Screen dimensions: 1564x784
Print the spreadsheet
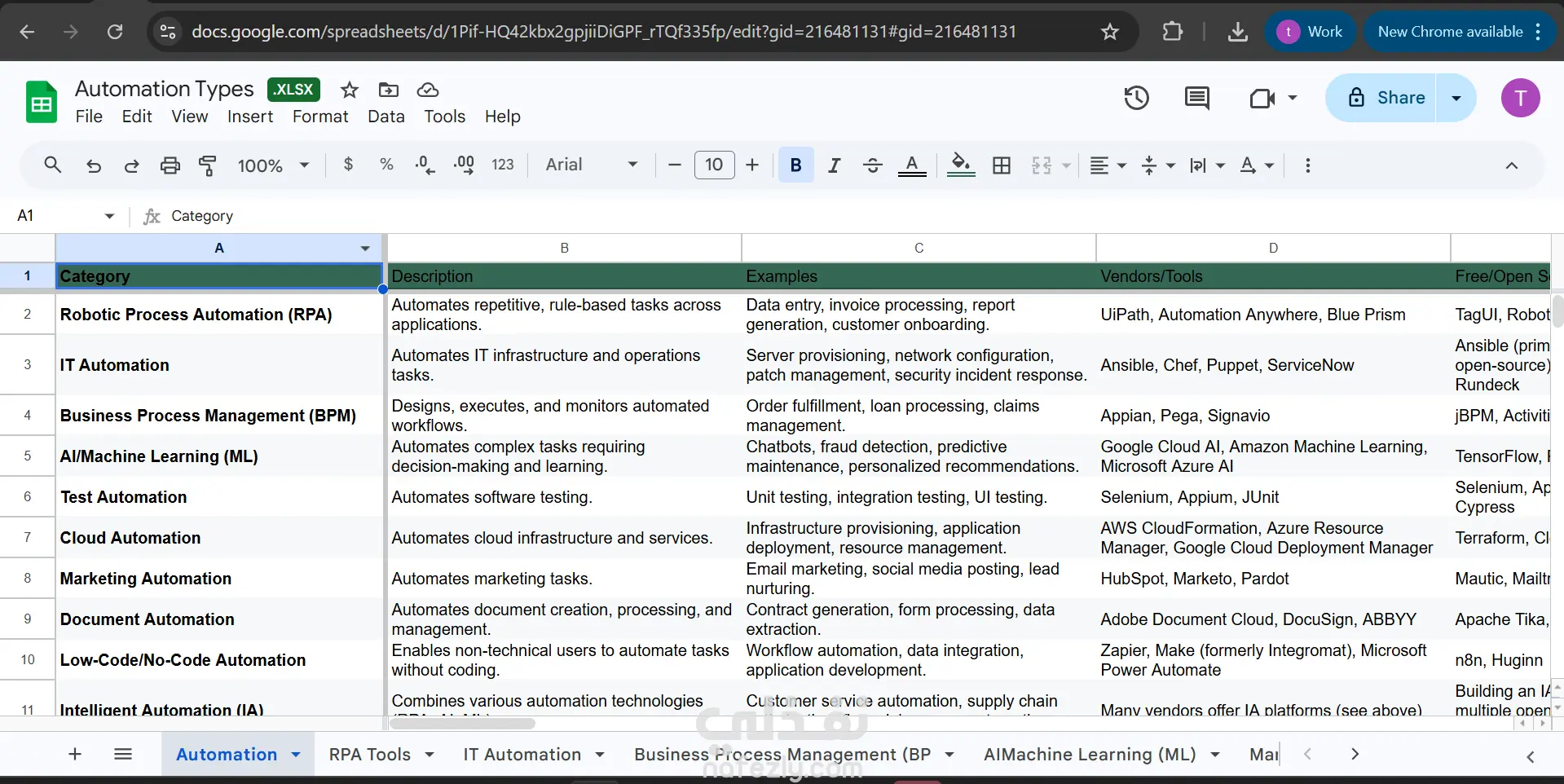click(170, 165)
